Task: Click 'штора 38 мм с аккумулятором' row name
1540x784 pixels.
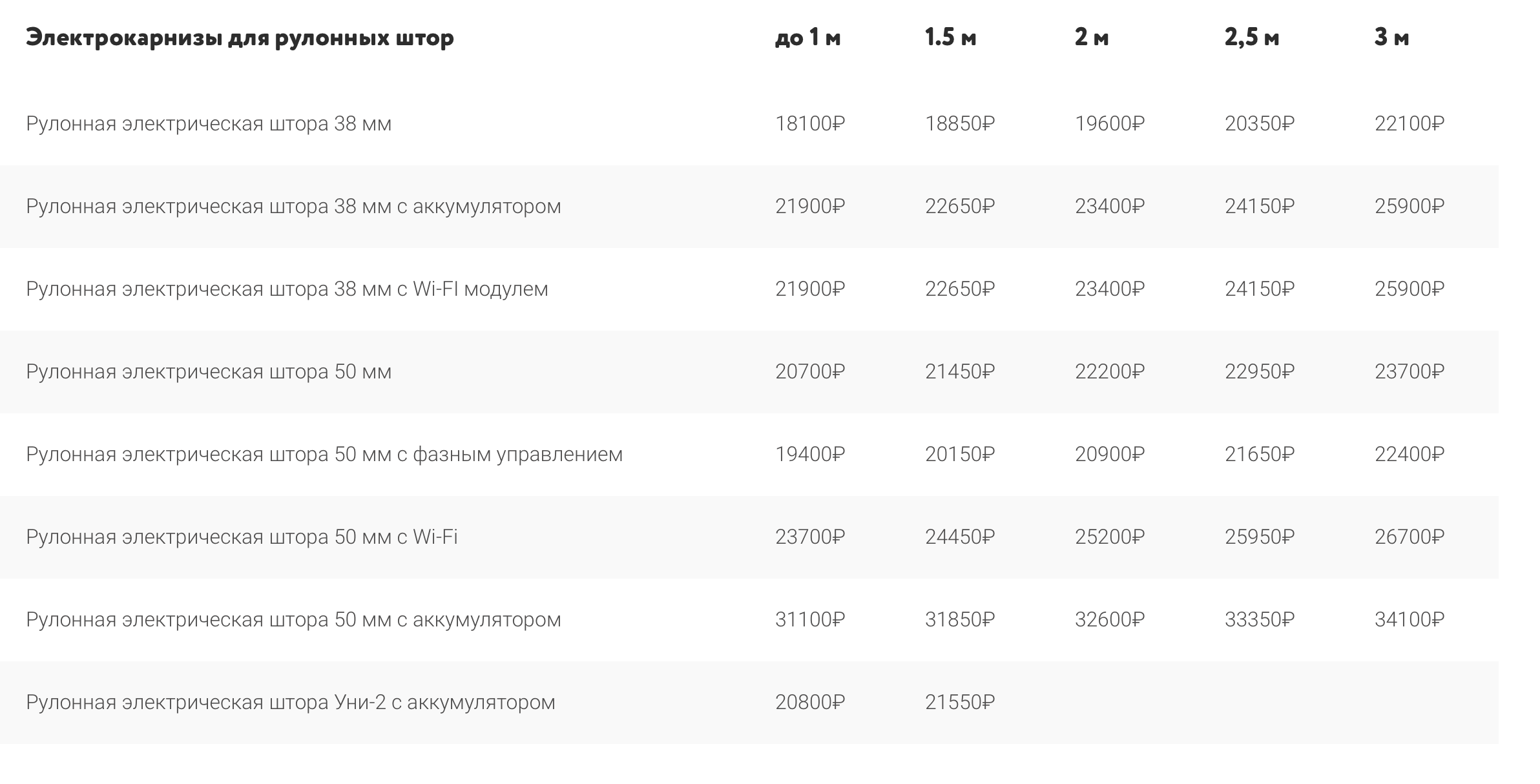Action: click(x=293, y=207)
